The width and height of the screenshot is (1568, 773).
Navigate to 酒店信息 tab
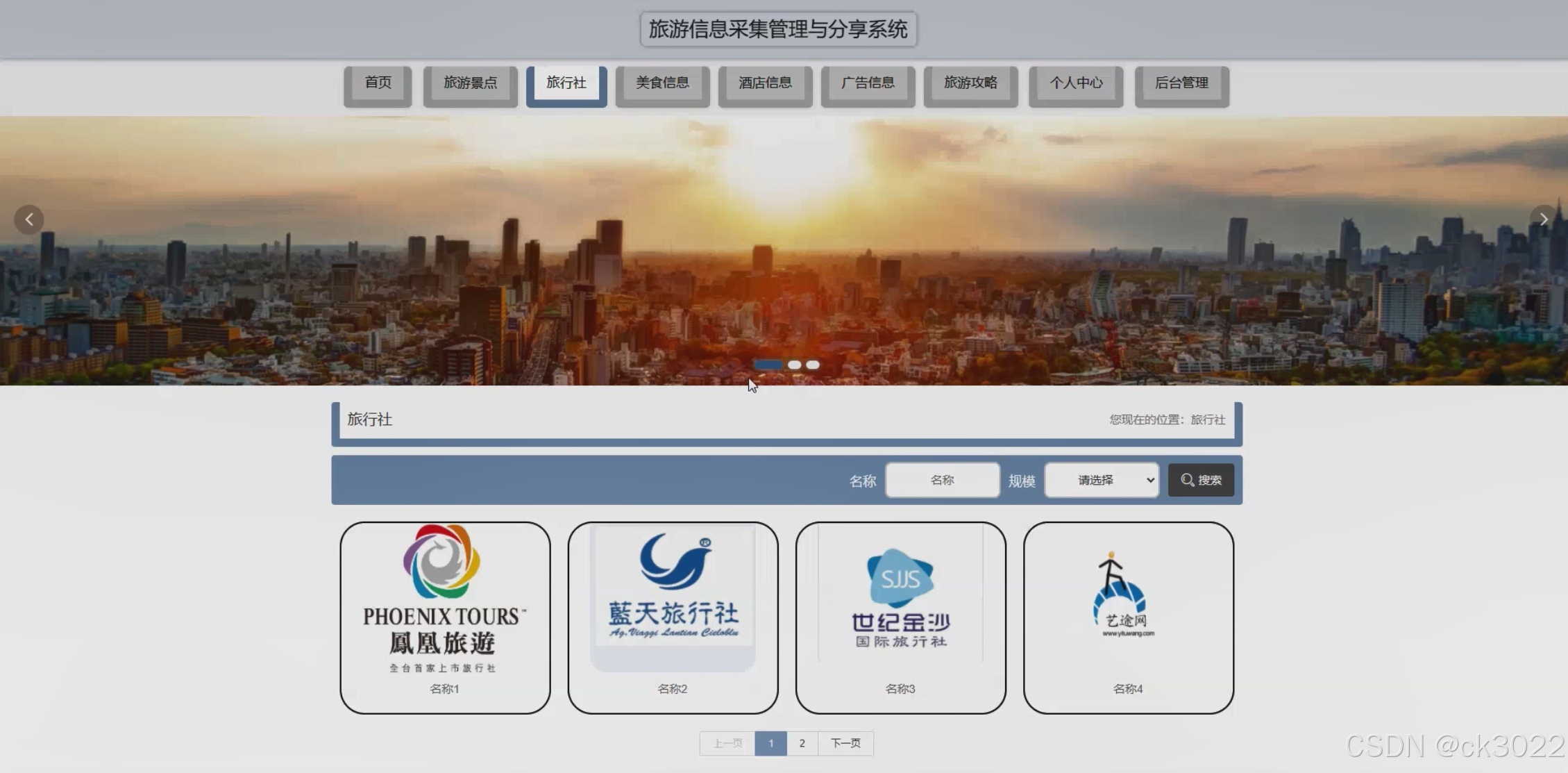point(765,83)
